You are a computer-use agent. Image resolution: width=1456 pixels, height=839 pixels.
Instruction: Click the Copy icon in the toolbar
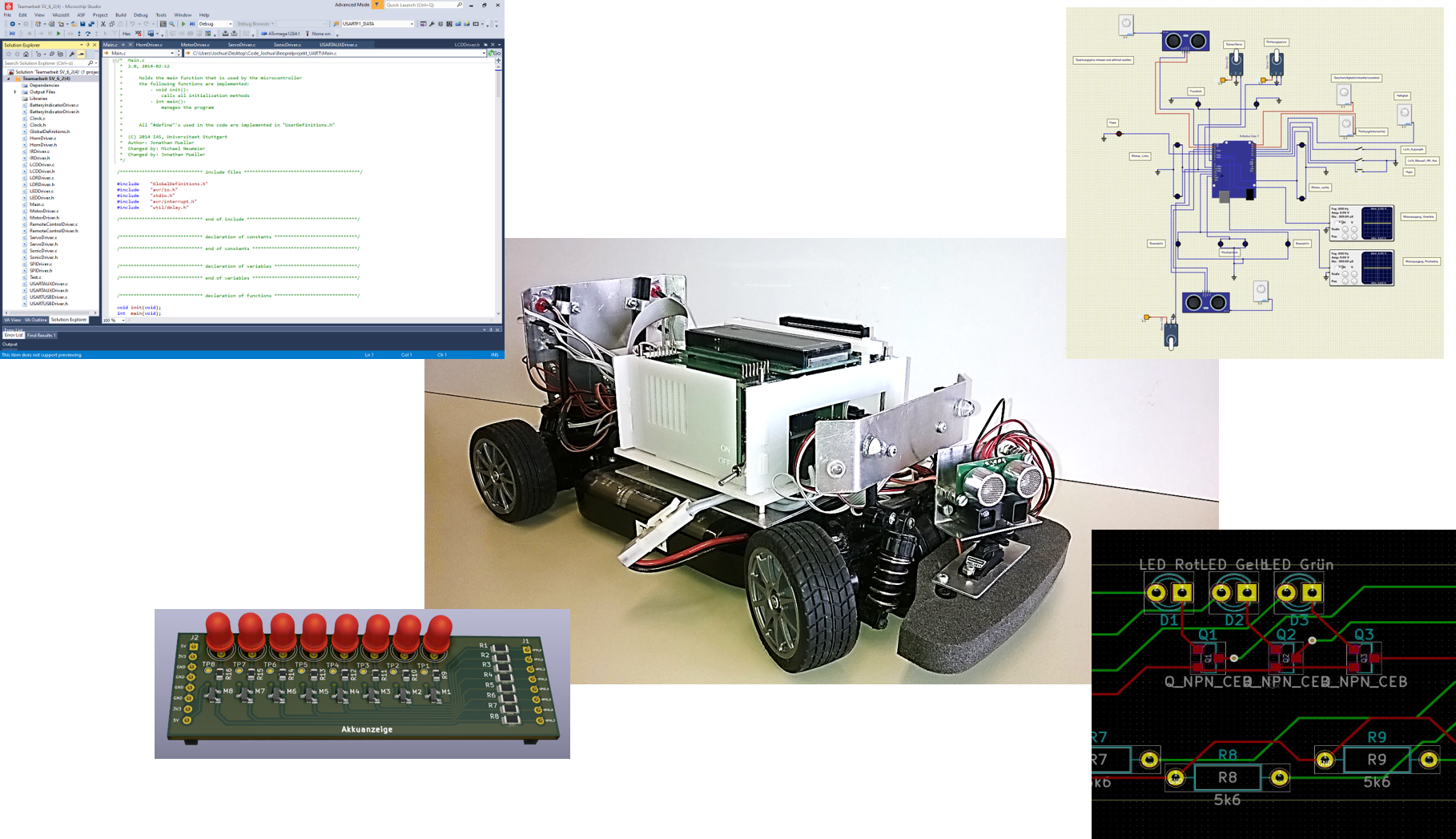112,24
